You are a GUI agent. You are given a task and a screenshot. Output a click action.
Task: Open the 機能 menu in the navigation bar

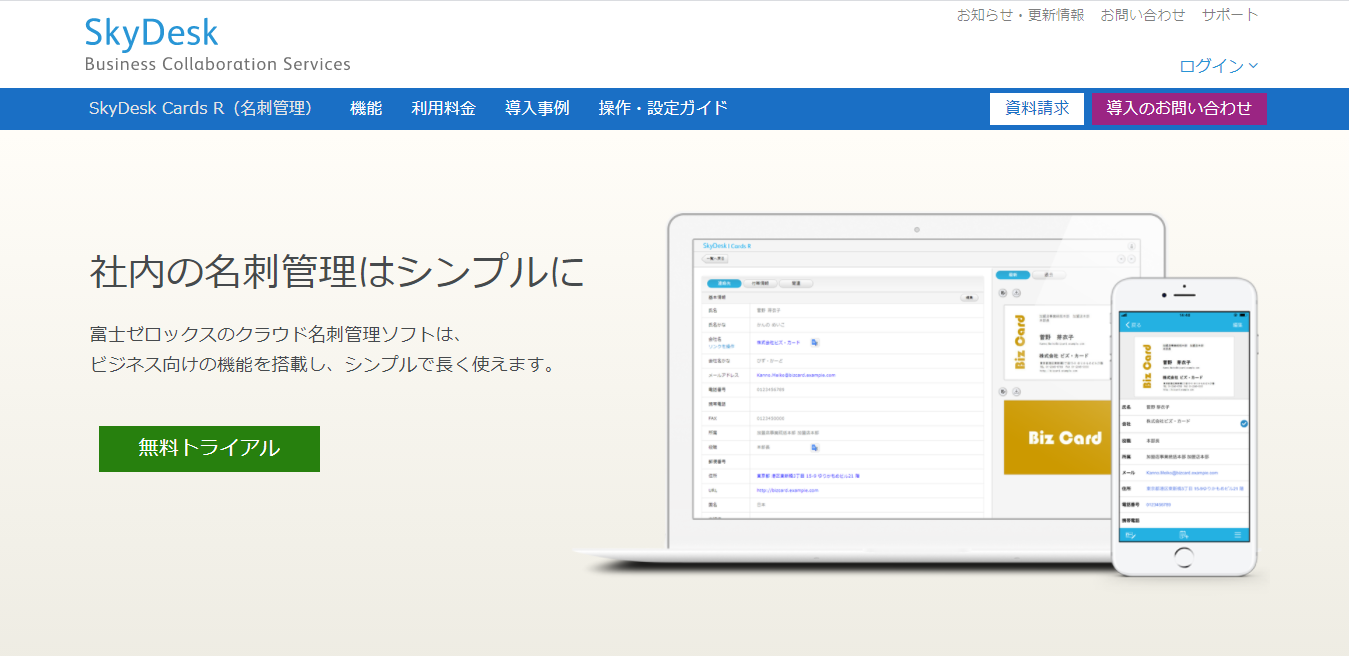click(x=366, y=108)
